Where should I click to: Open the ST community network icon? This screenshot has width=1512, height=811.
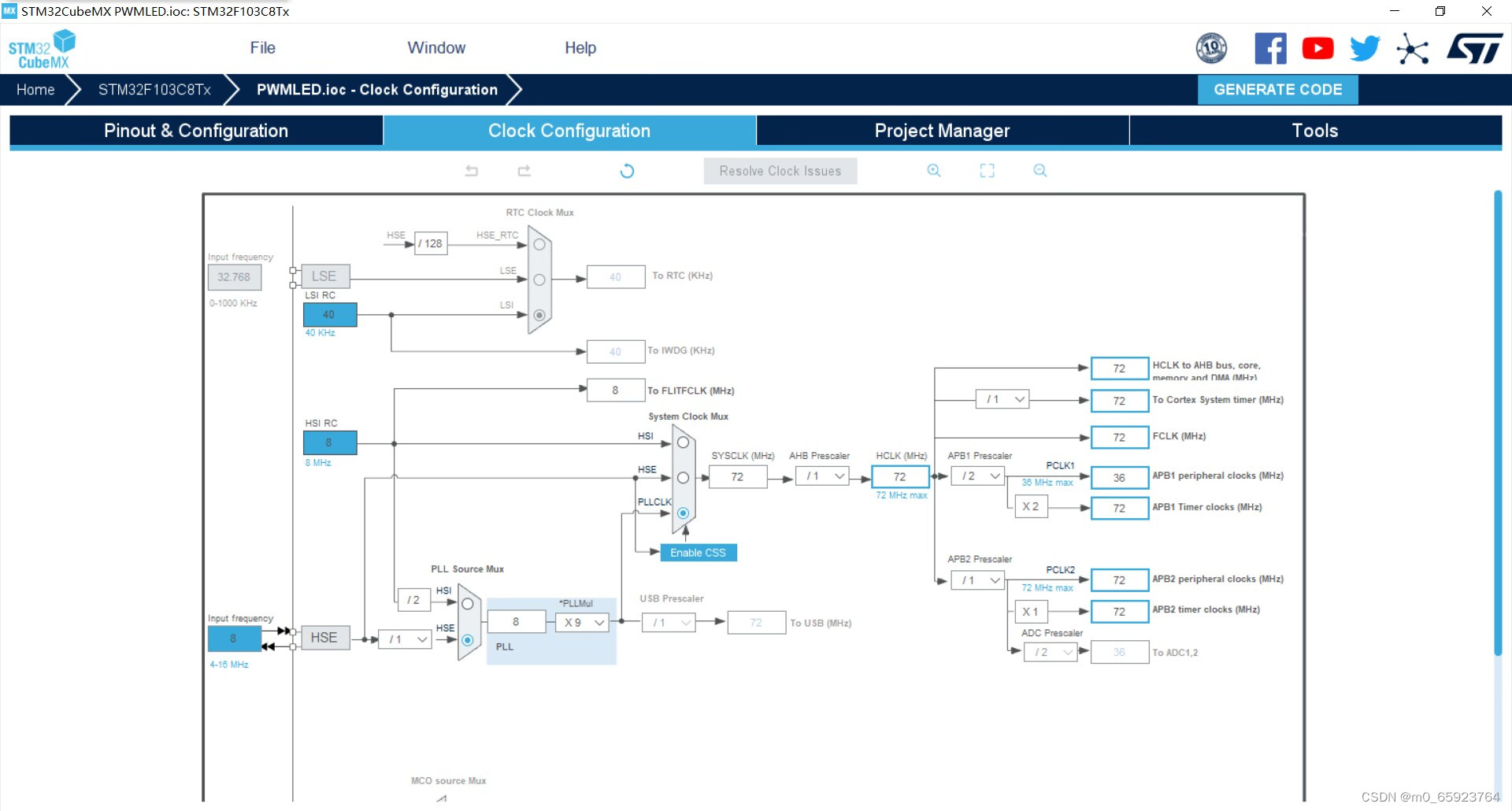(x=1413, y=49)
